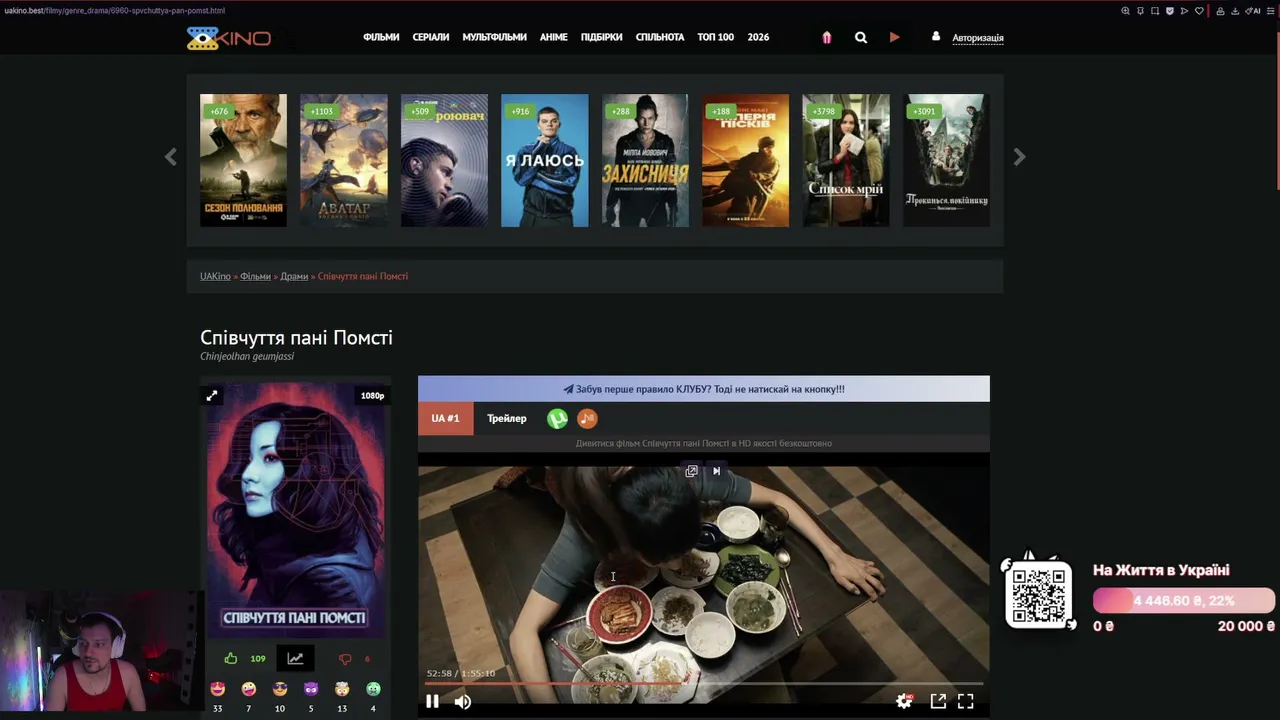Open the 2026 releases page

(758, 37)
